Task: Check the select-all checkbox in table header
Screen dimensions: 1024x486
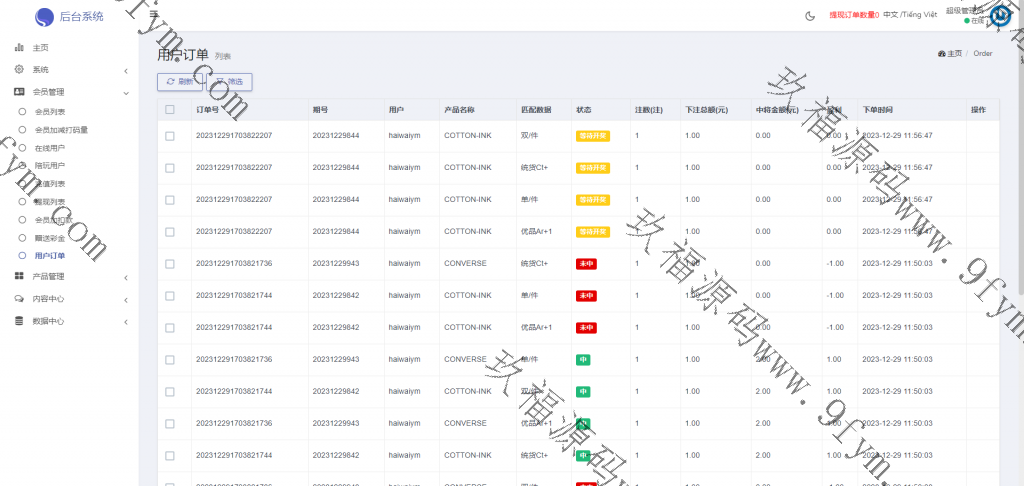Action: point(170,109)
